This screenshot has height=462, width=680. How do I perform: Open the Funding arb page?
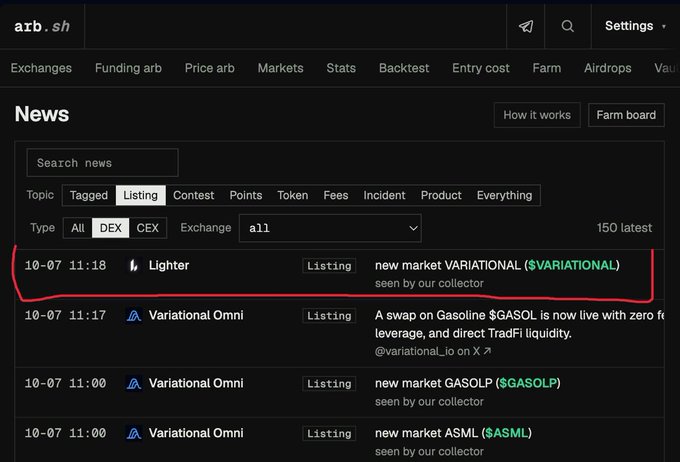(128, 68)
